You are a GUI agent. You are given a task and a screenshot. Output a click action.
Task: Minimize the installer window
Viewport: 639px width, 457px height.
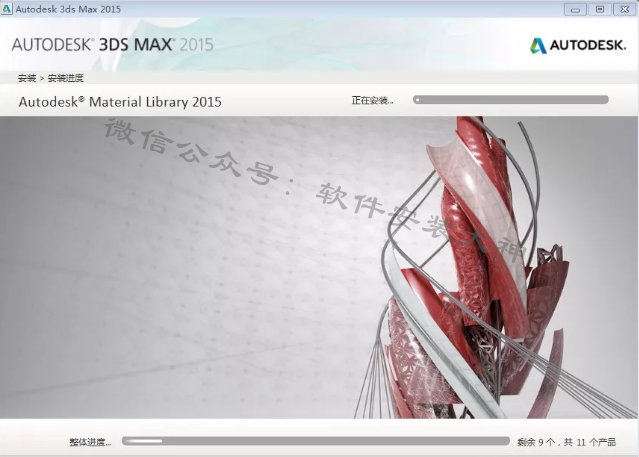(x=575, y=9)
